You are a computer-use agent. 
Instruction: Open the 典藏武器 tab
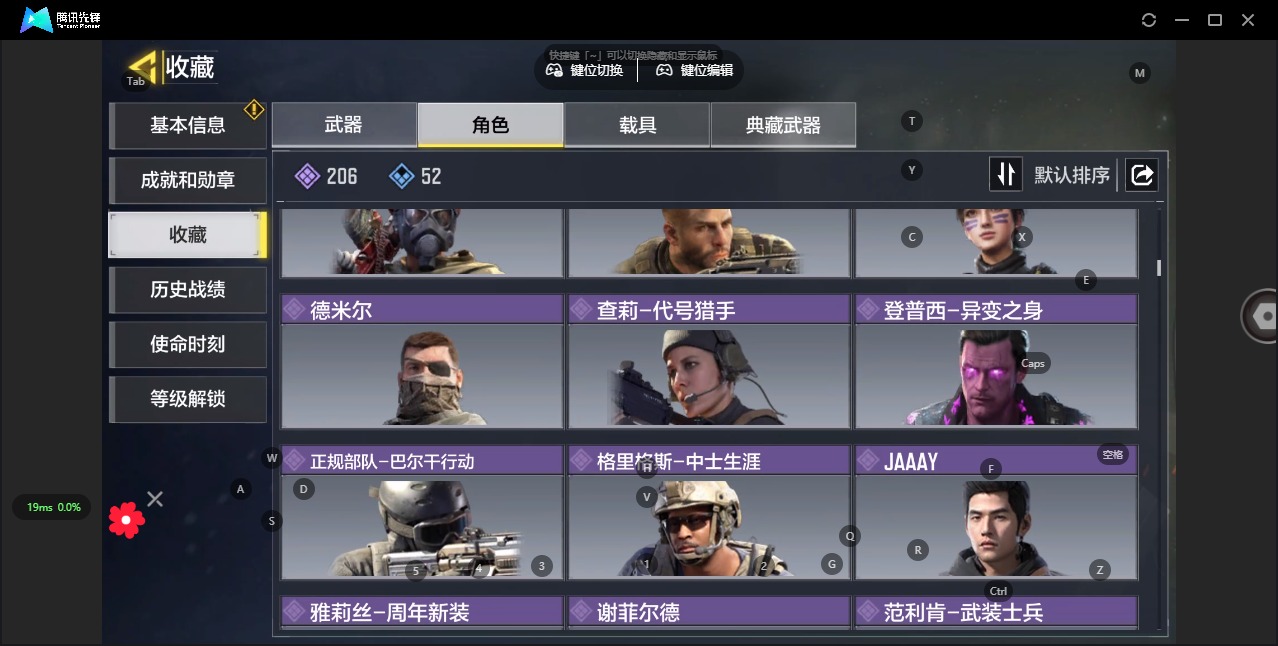(x=783, y=125)
